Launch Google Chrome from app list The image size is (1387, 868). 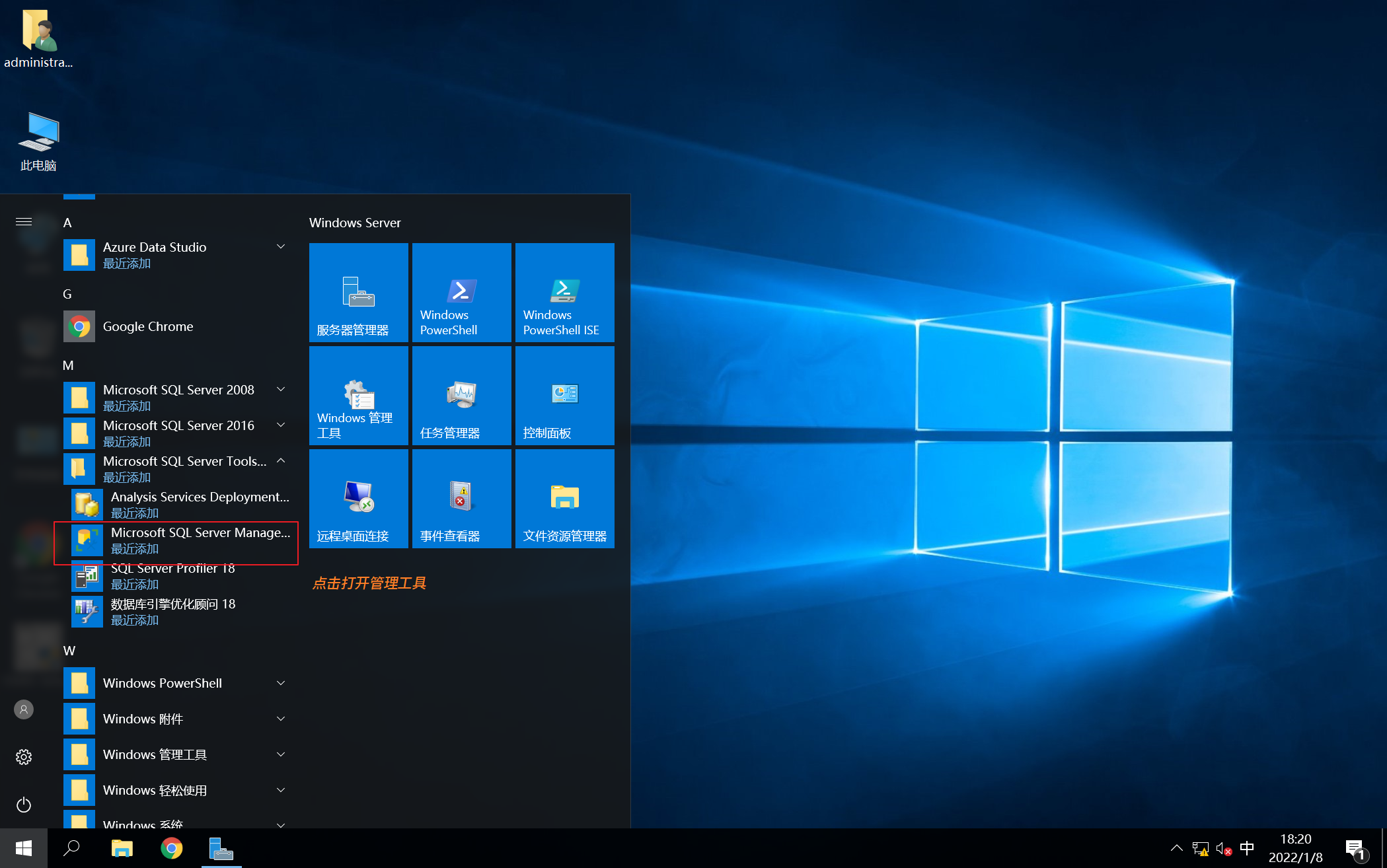[177, 326]
